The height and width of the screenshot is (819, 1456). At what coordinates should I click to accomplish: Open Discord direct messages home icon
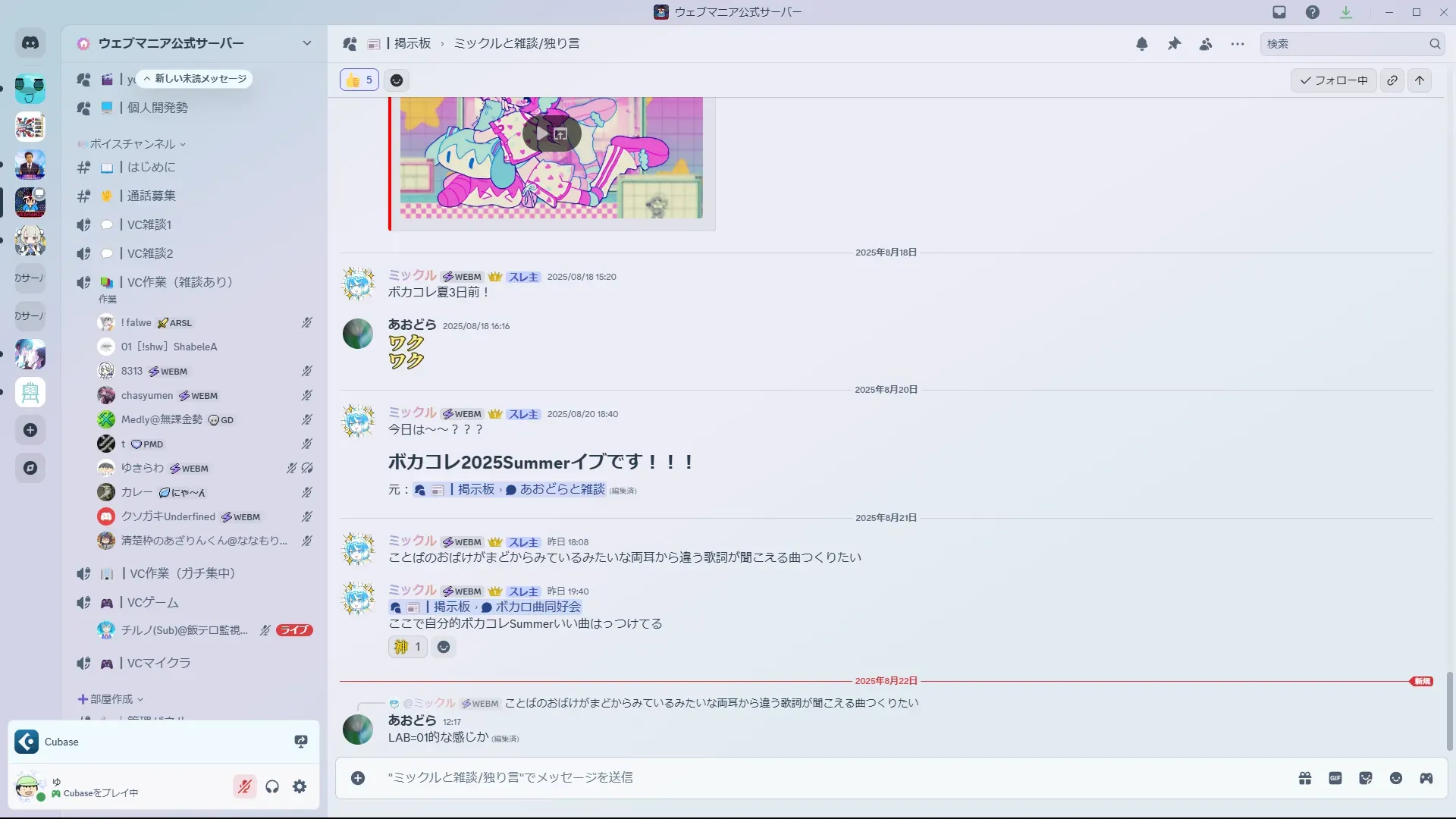(30, 43)
